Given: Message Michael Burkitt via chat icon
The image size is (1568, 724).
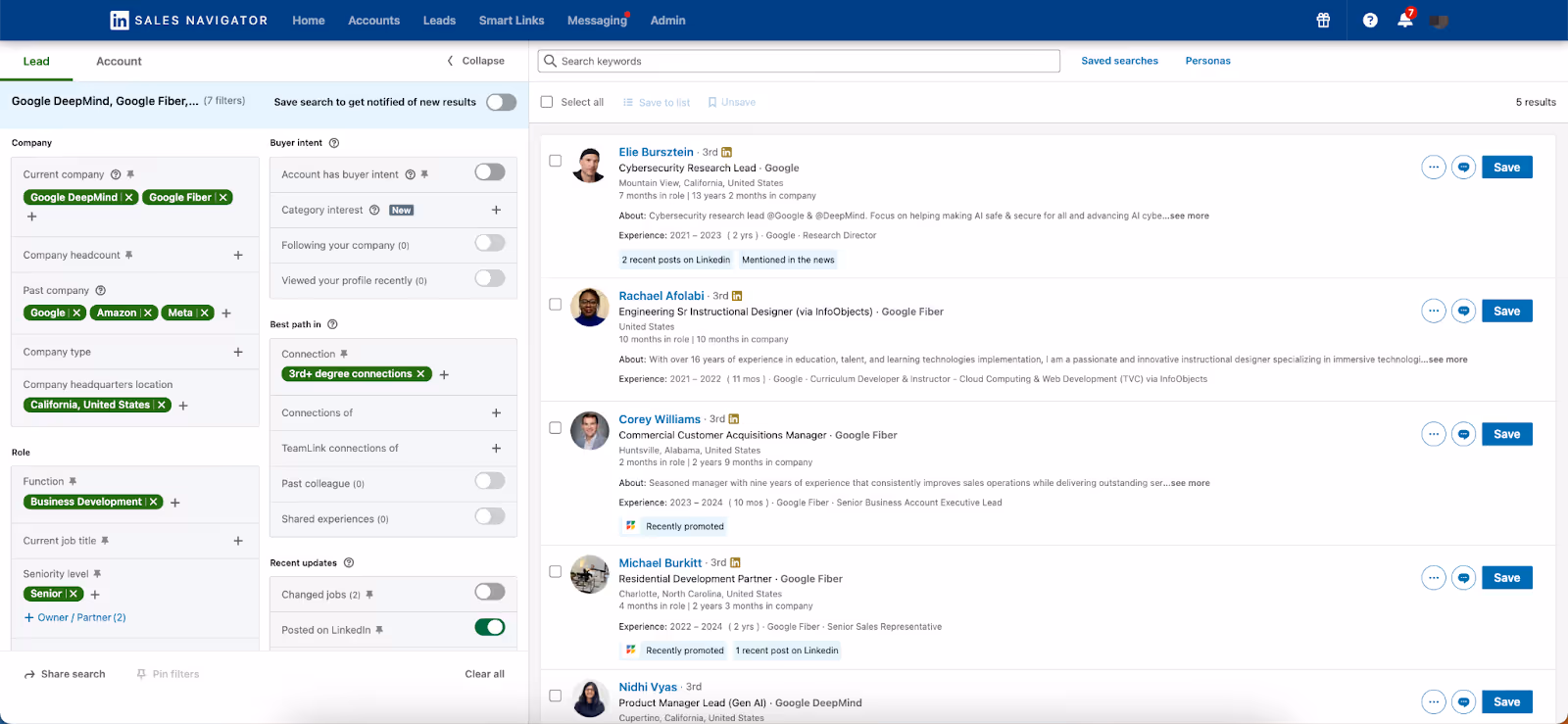Looking at the screenshot, I should 1464,578.
